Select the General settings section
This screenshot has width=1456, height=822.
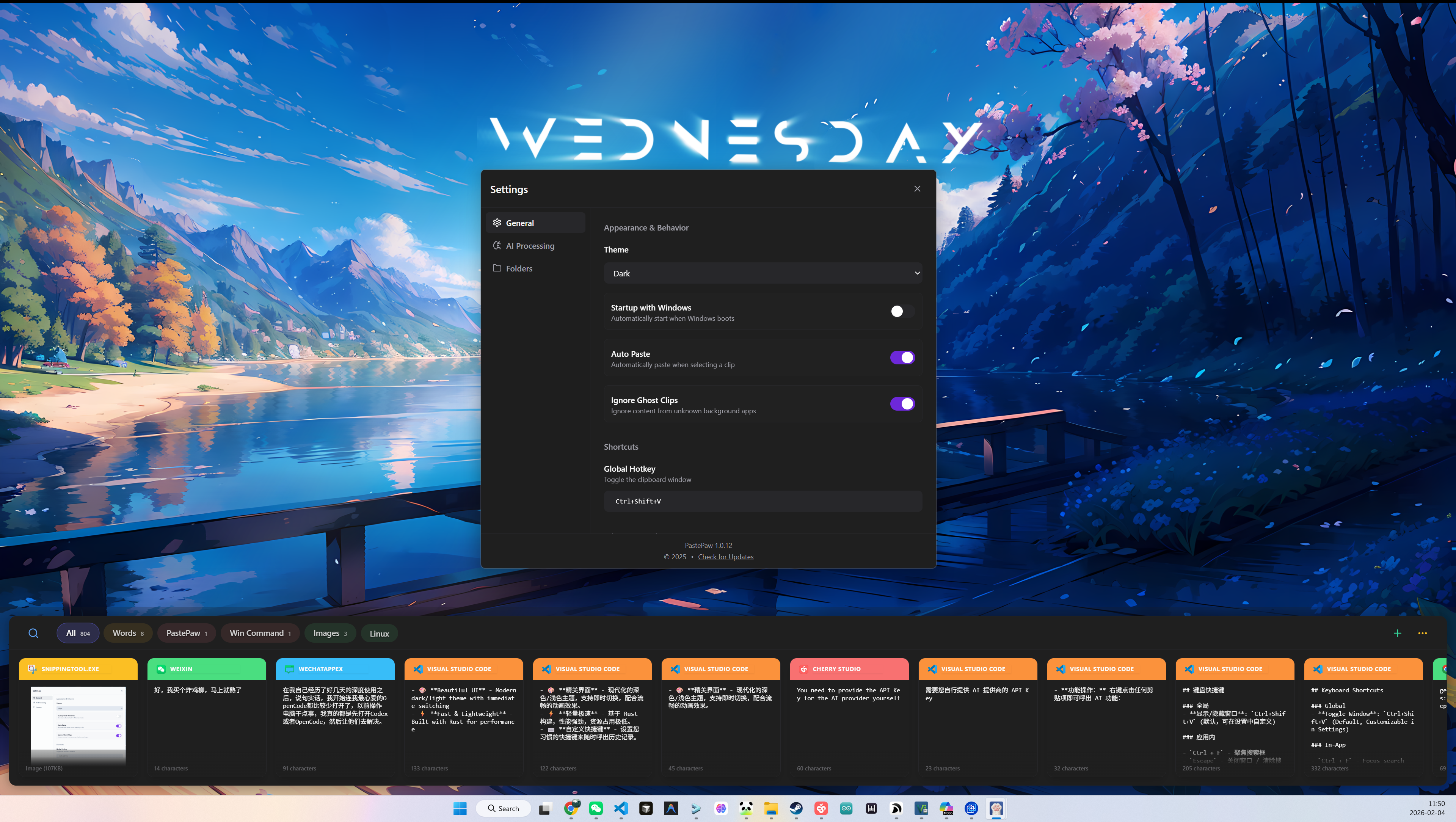click(x=519, y=223)
